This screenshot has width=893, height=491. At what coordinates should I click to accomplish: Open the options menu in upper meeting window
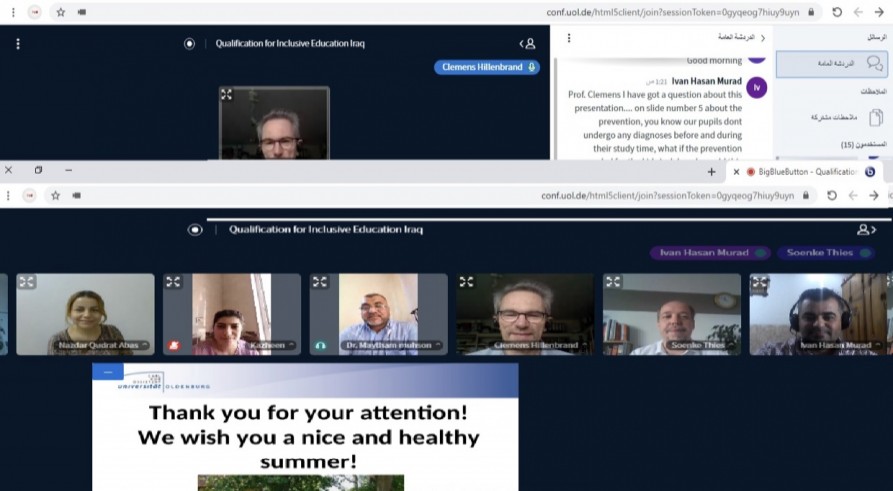17,44
